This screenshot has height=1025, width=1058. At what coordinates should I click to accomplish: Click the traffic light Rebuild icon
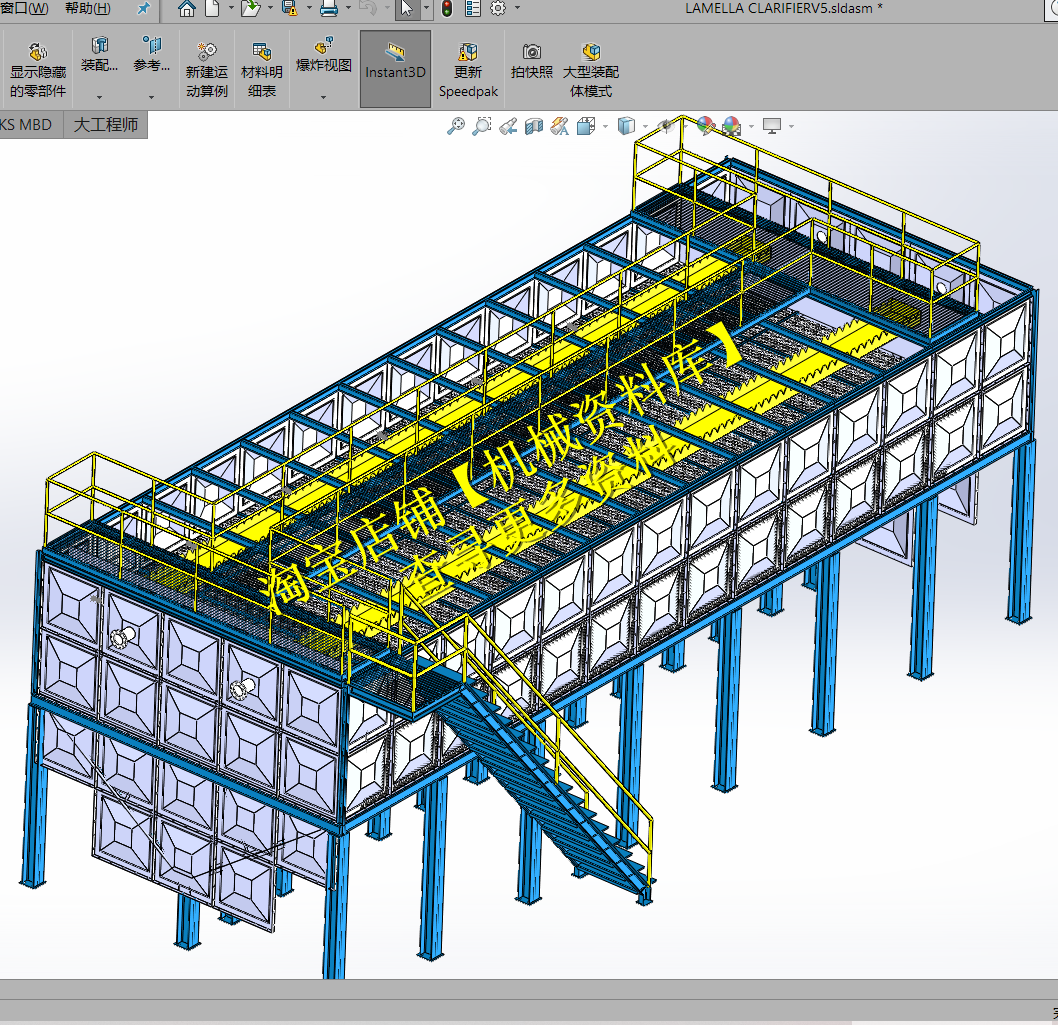tap(446, 9)
